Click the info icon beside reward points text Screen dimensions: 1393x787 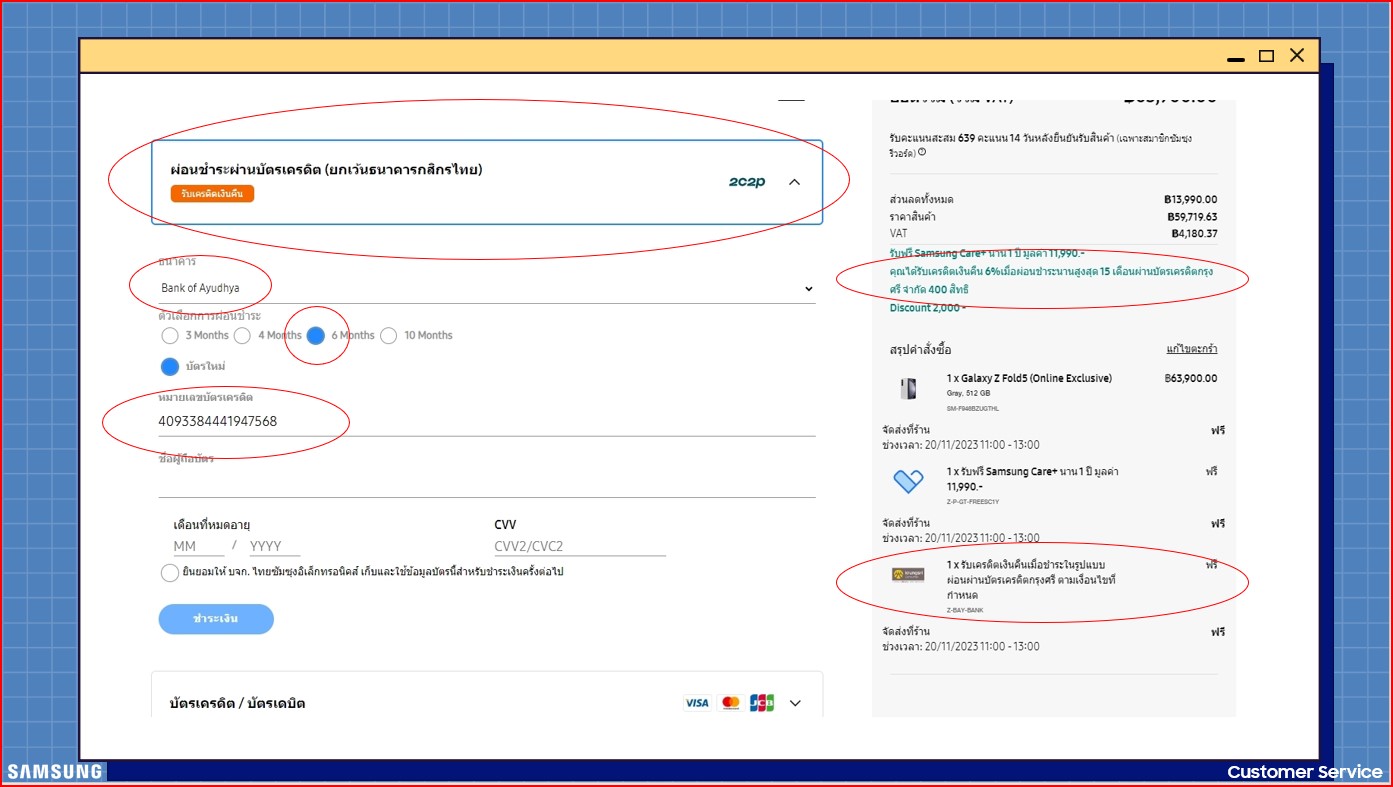point(922,153)
